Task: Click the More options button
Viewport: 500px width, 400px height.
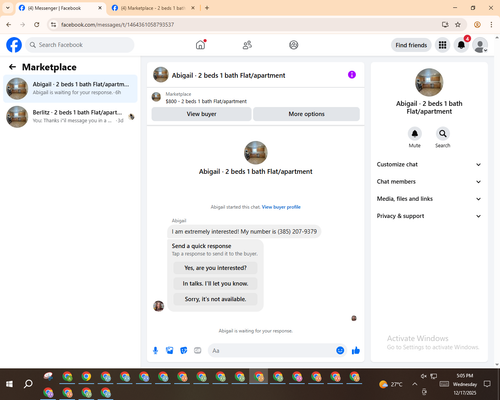Action: click(306, 114)
